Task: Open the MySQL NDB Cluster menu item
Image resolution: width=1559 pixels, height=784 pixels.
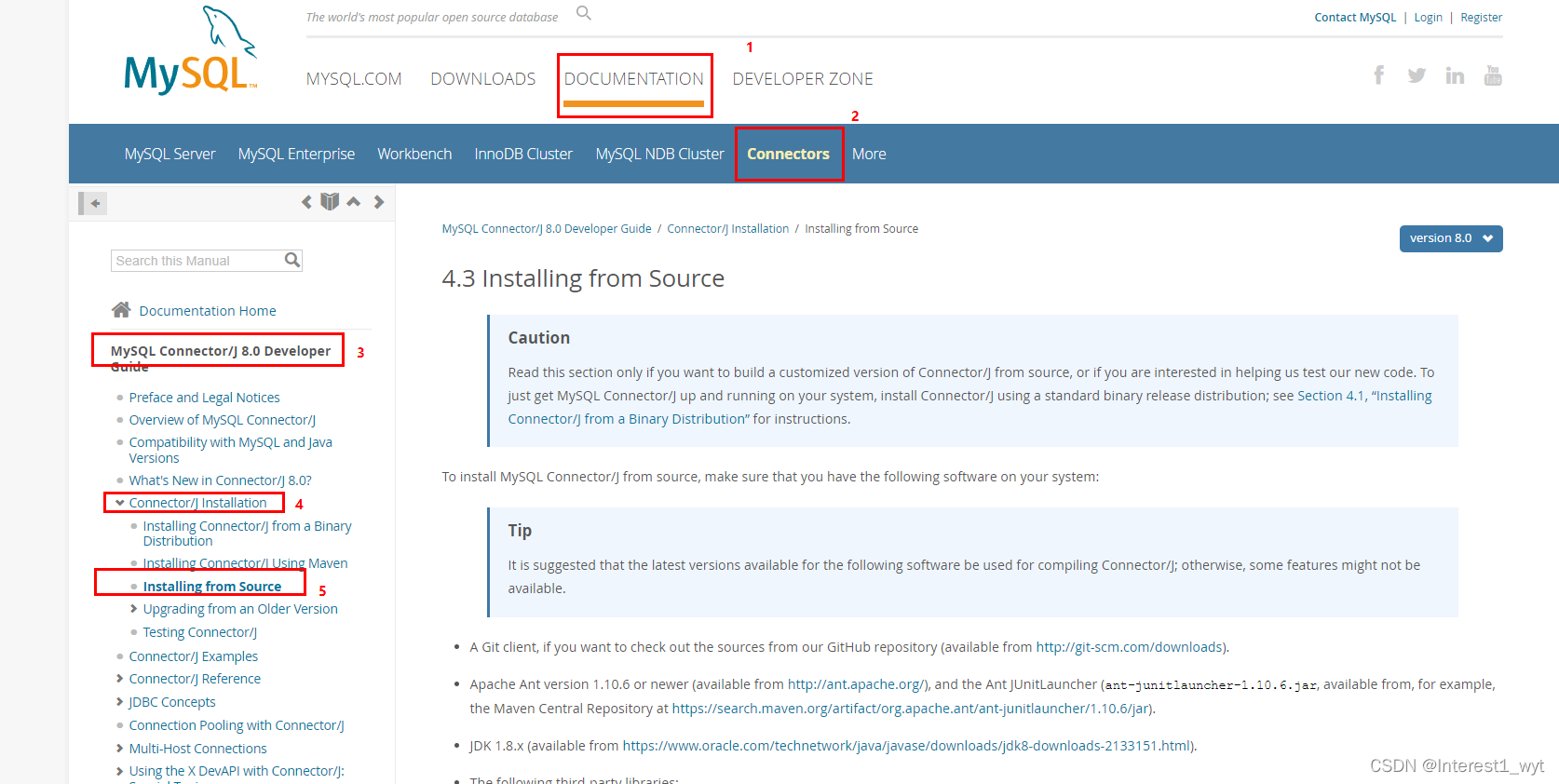Action: click(659, 154)
